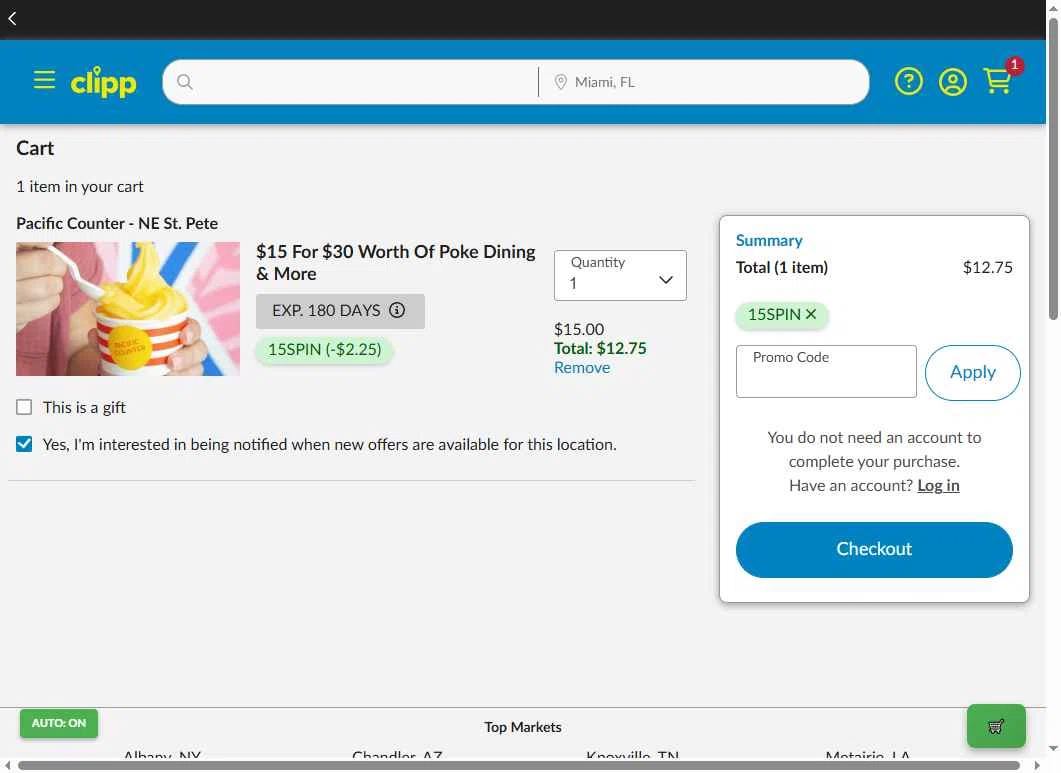Check the This is a gift checkbox
Viewport: 1061px width, 773px height.
[x=24, y=407]
